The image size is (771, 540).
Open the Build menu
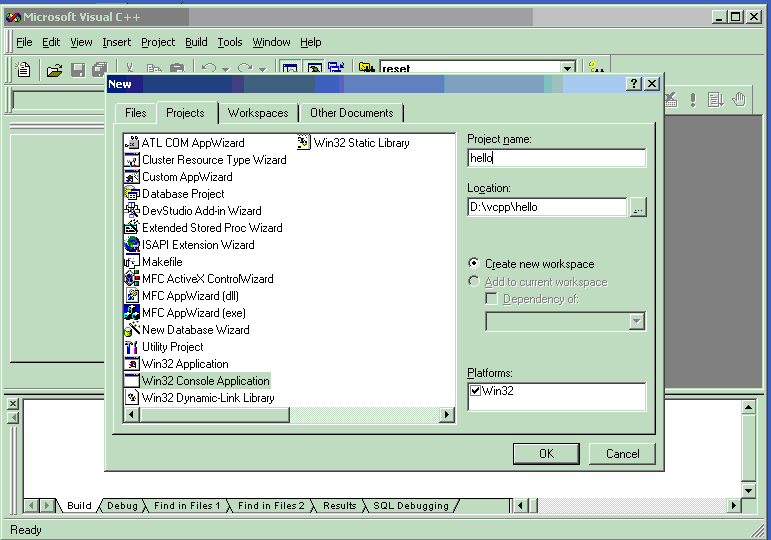coord(196,42)
